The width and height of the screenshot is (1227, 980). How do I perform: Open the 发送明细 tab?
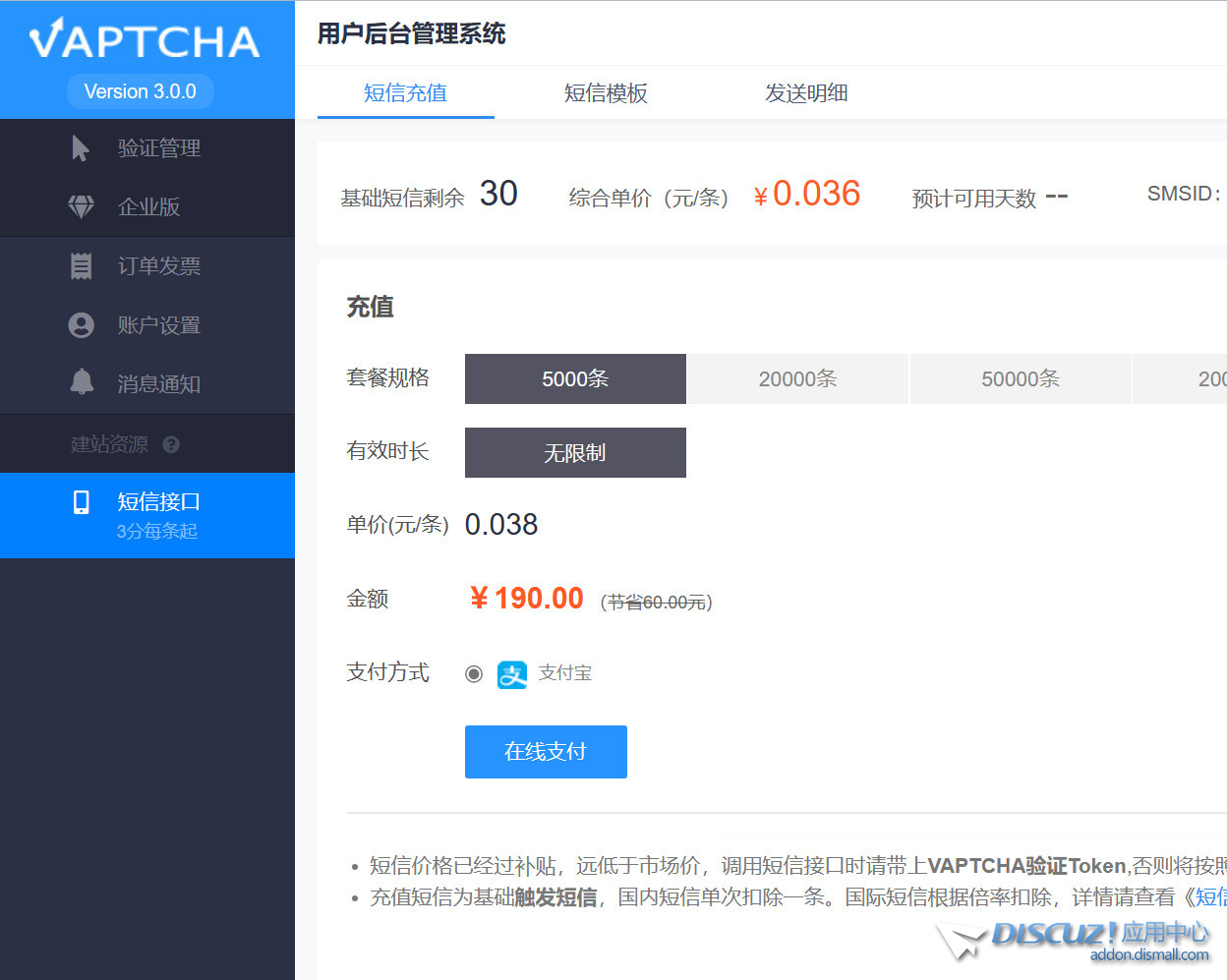(806, 92)
